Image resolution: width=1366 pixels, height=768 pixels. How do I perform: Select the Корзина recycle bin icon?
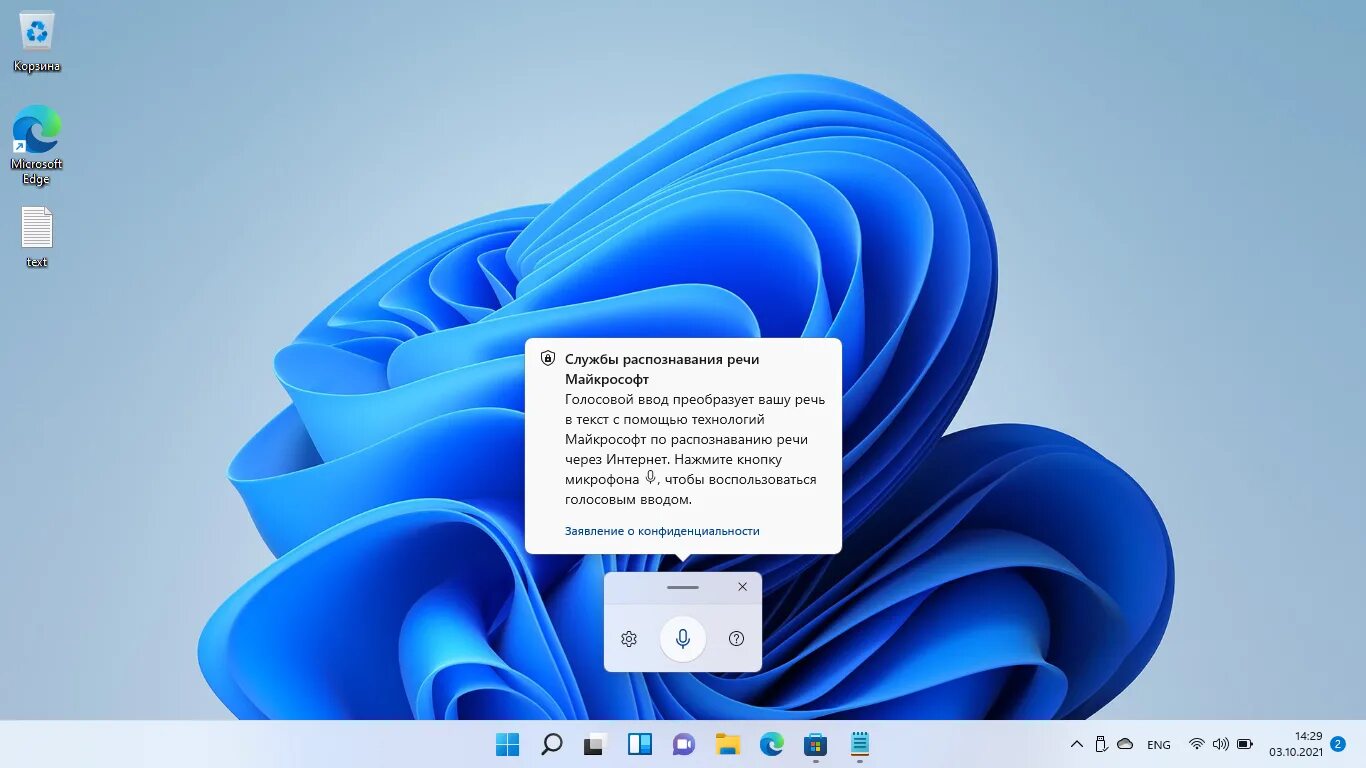[x=37, y=43]
